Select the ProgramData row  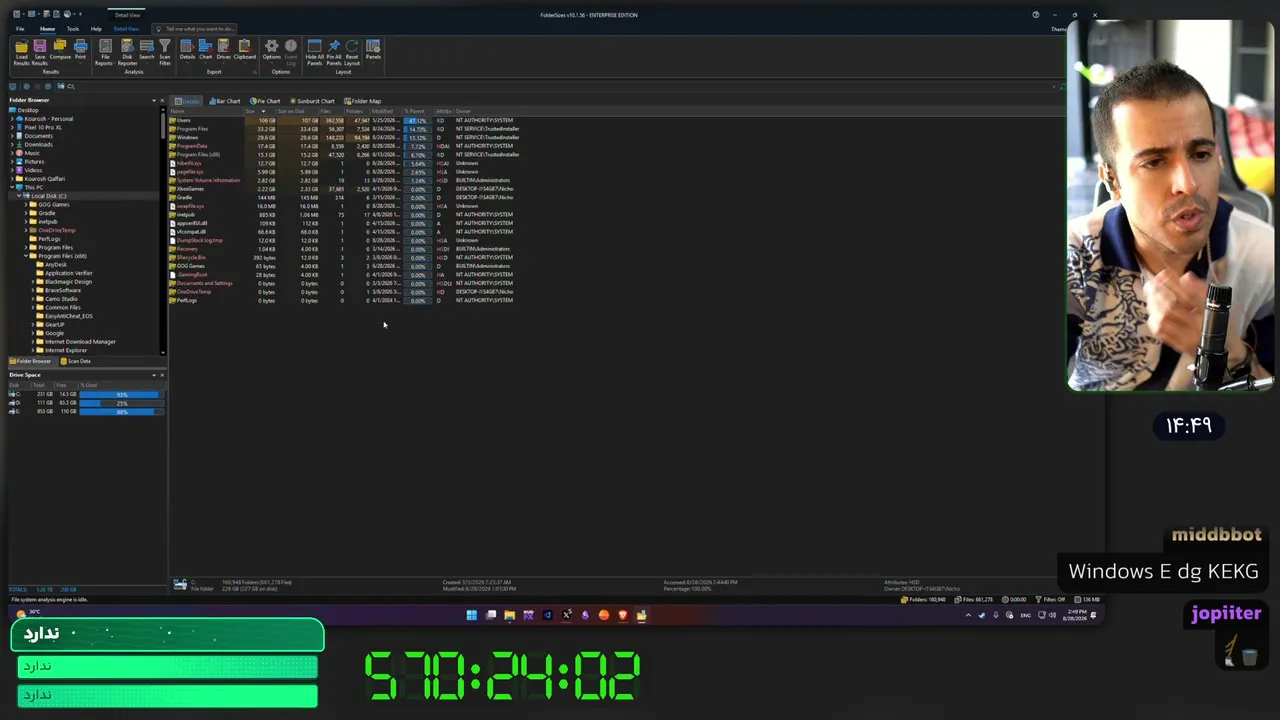tap(344, 146)
